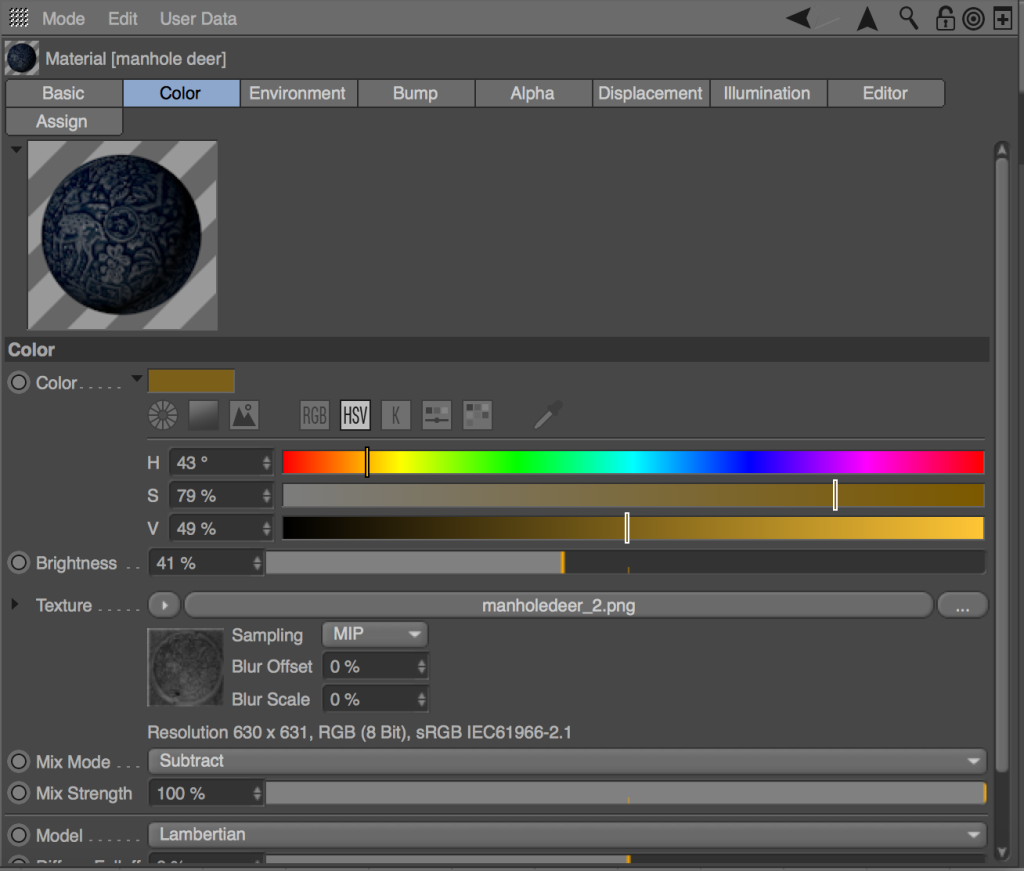Viewport: 1024px width, 871px height.
Task: Select HSV color mode
Action: click(355, 415)
